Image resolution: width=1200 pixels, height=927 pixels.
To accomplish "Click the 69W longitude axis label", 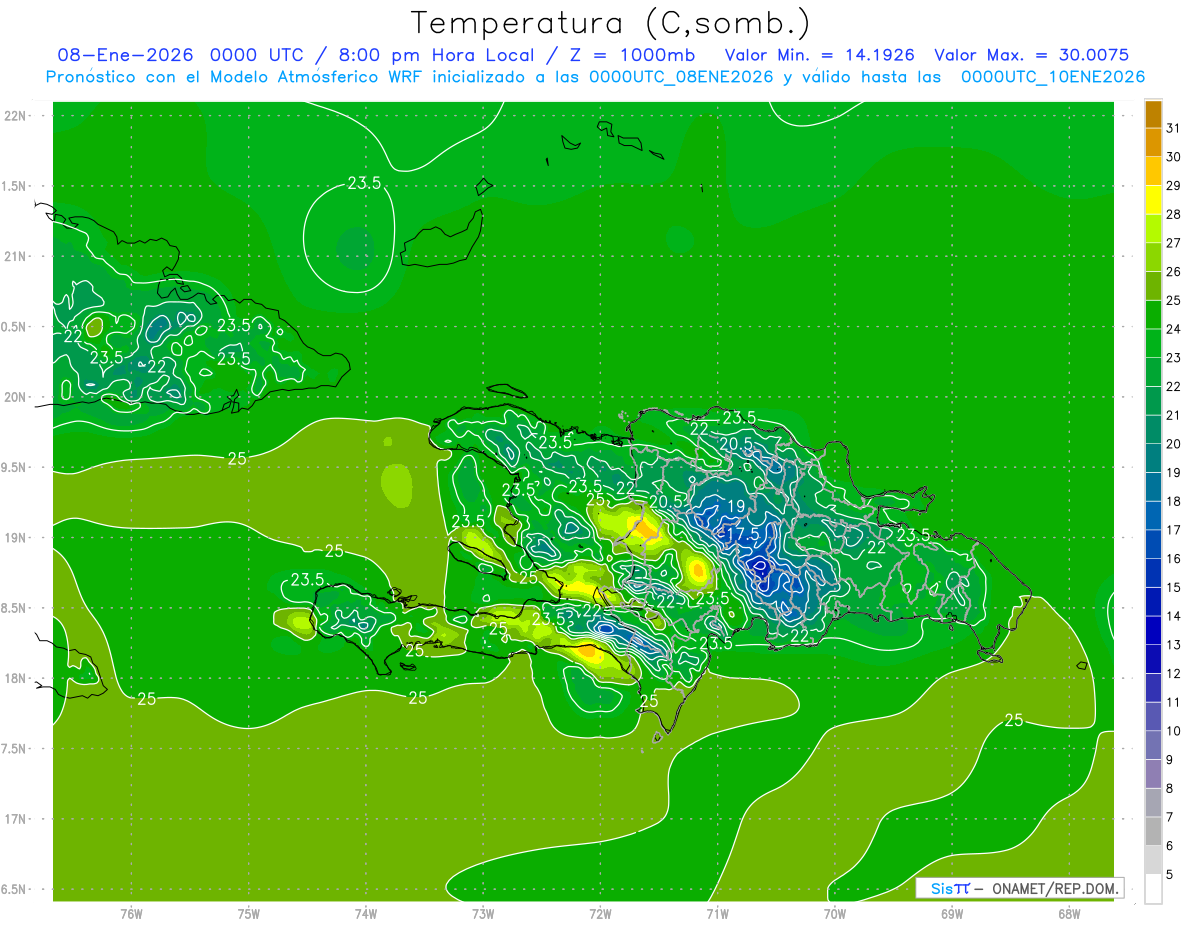I will click(951, 914).
